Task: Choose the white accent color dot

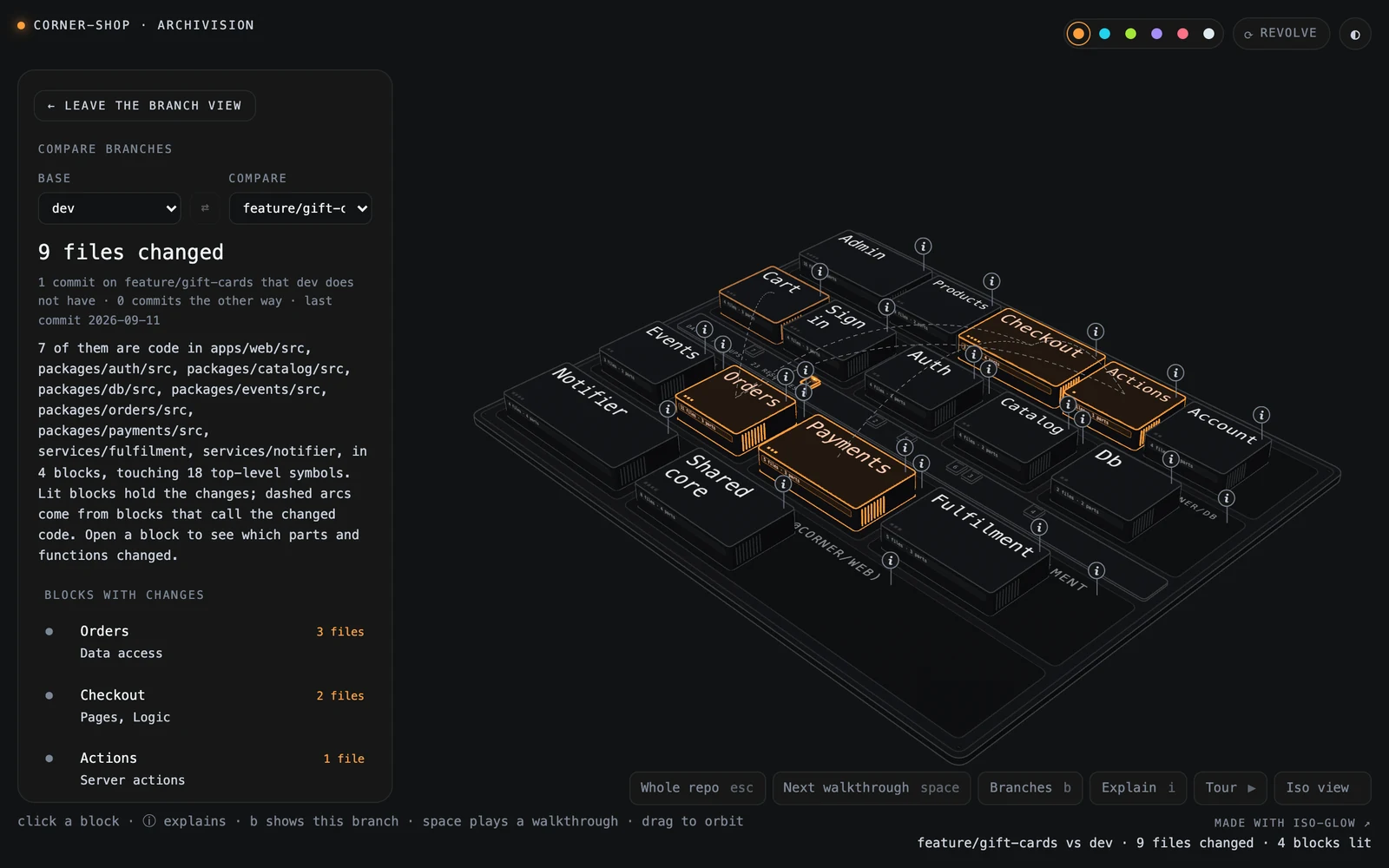Action: (1208, 34)
